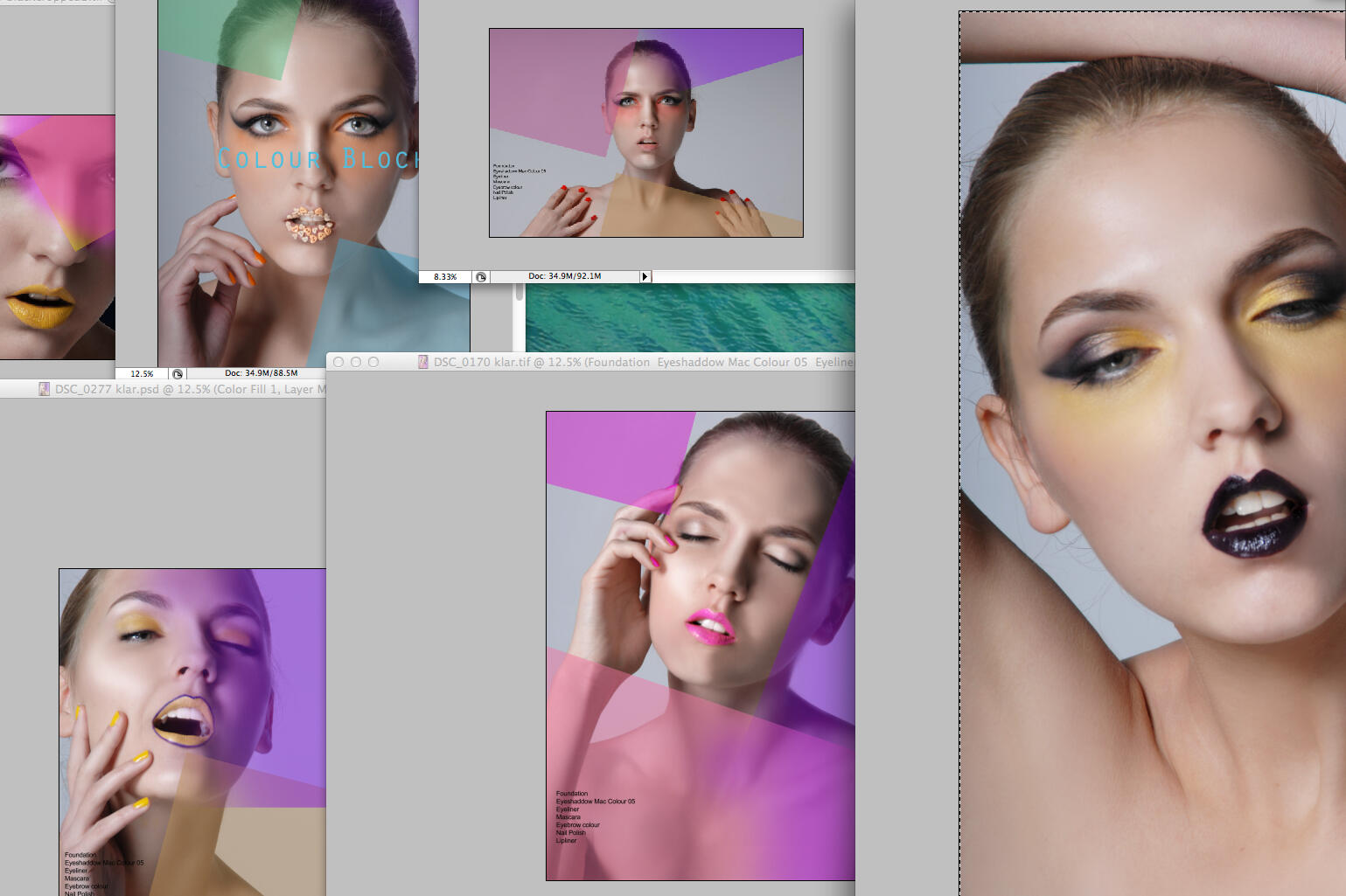
Task: Close the DSC_0170 klar.tif window
Action: click(x=338, y=362)
